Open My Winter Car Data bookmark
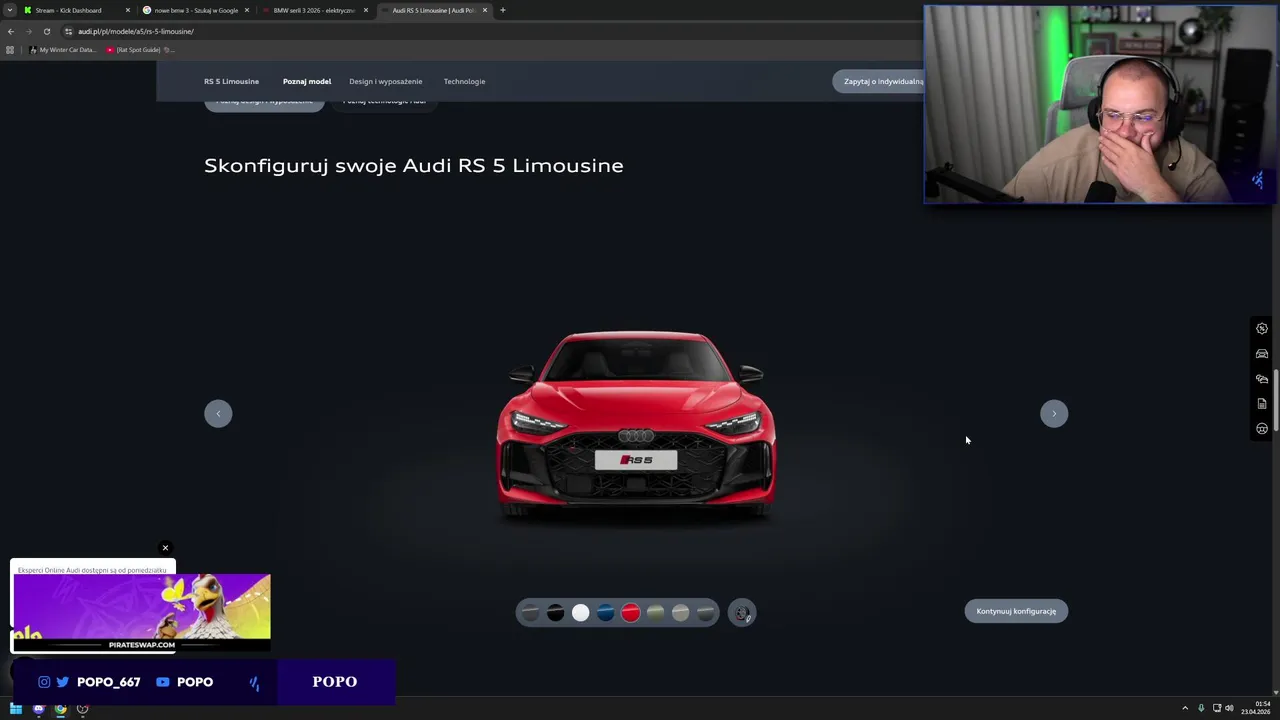1280x720 pixels. [63, 50]
